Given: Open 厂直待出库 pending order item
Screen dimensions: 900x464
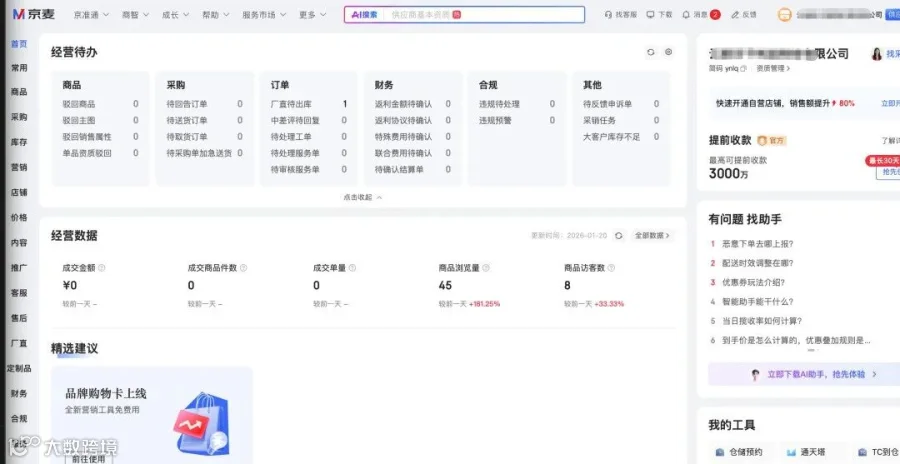Looking at the screenshot, I should (309, 104).
